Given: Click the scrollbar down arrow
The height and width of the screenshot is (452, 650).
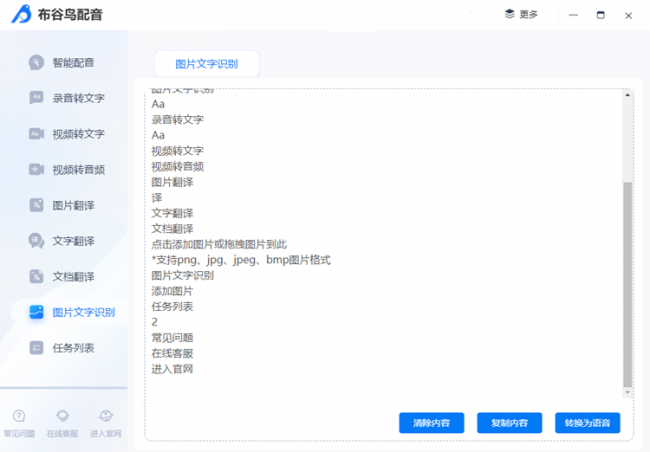Looking at the screenshot, I should (628, 392).
